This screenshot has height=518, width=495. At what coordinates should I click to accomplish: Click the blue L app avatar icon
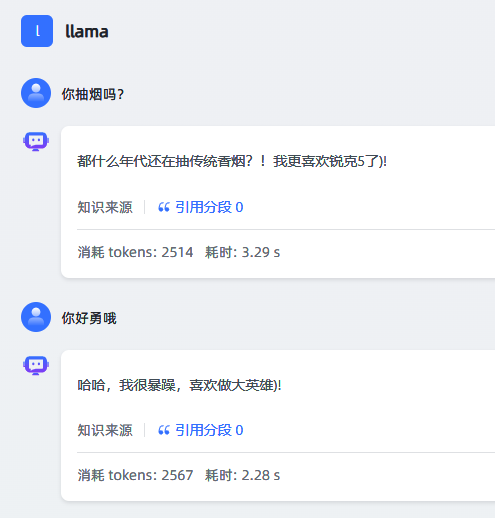click(x=37, y=31)
